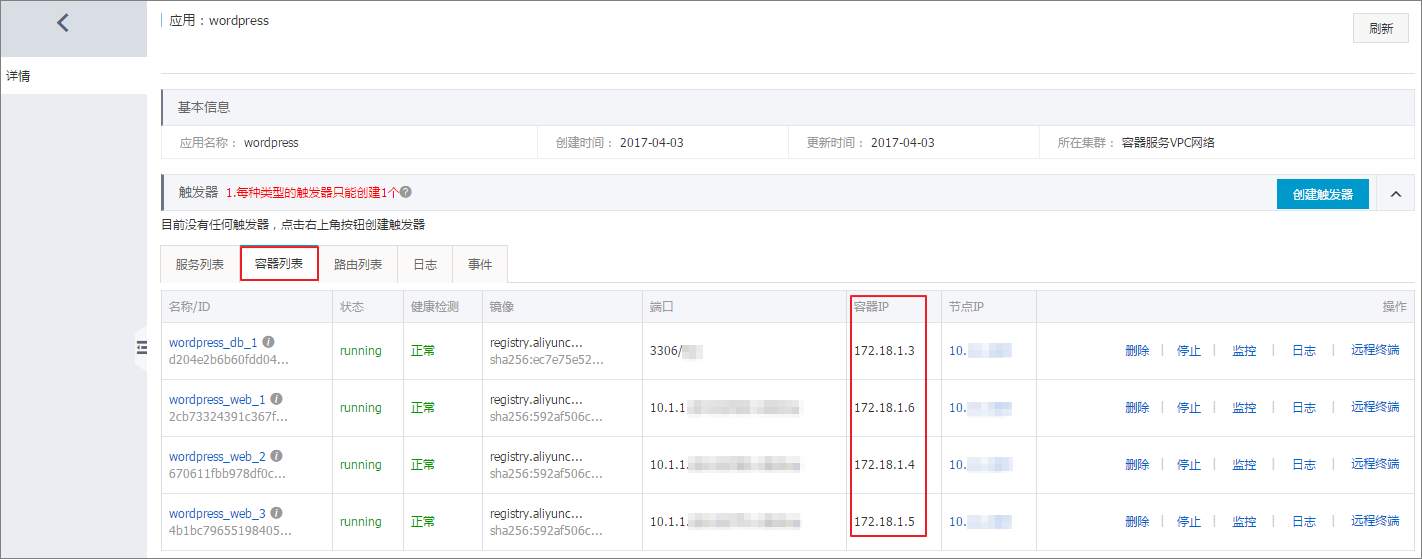This screenshot has height=559, width=1422.
Task: Open the wordpress_web_1 container link
Action: [x=217, y=399]
